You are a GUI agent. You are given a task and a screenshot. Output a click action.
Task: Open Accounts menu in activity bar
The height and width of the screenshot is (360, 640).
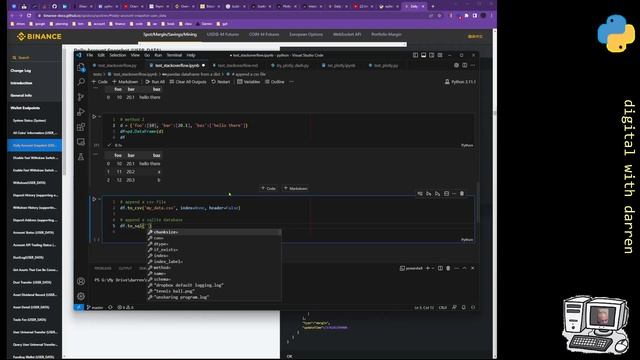click(81, 281)
